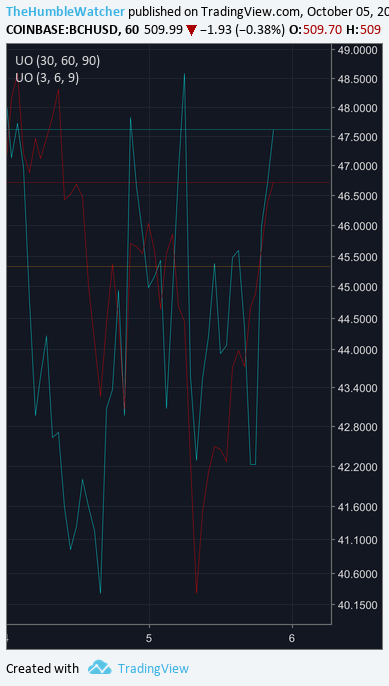Viewport: 389px width, 686px height.
Task: Select the UO (30, 60, 90) indicator label
Action: (57, 61)
